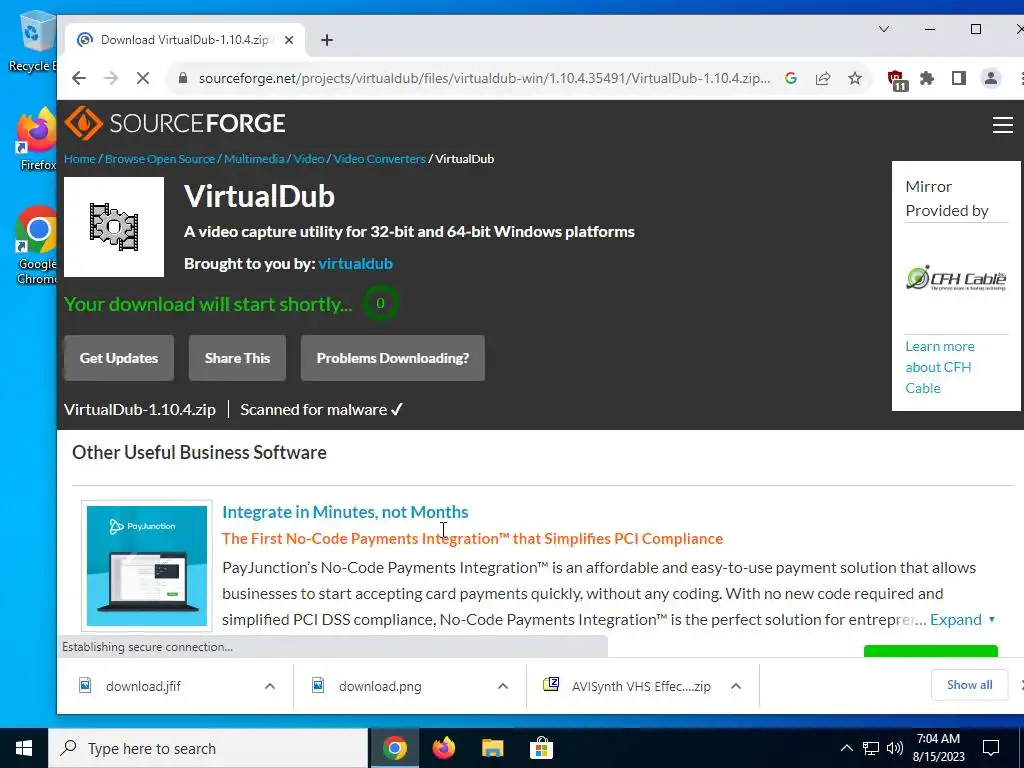Open the red shield extension icon
The width and height of the screenshot is (1024, 768).
click(x=897, y=80)
